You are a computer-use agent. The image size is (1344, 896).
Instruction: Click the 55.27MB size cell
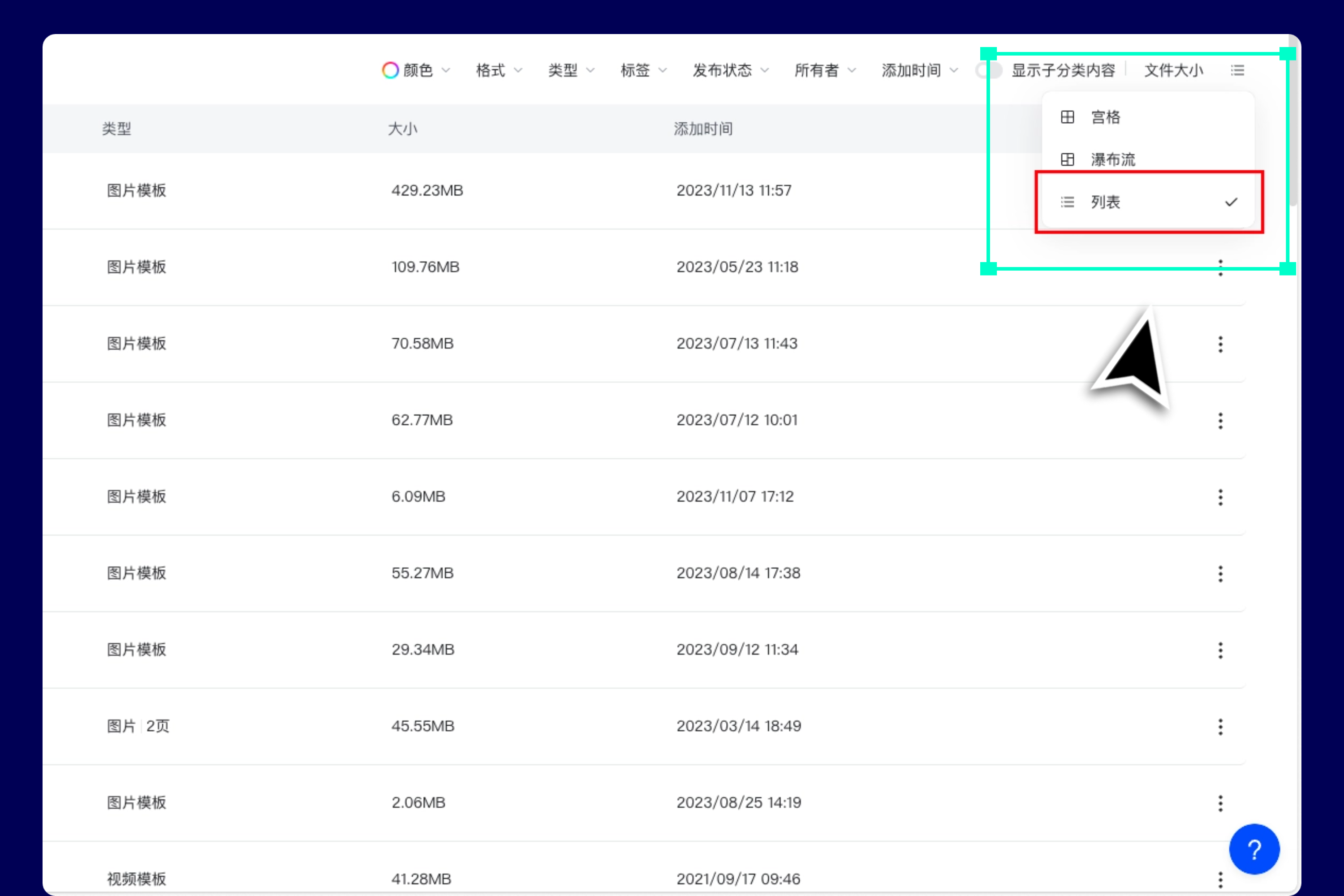click(x=422, y=573)
